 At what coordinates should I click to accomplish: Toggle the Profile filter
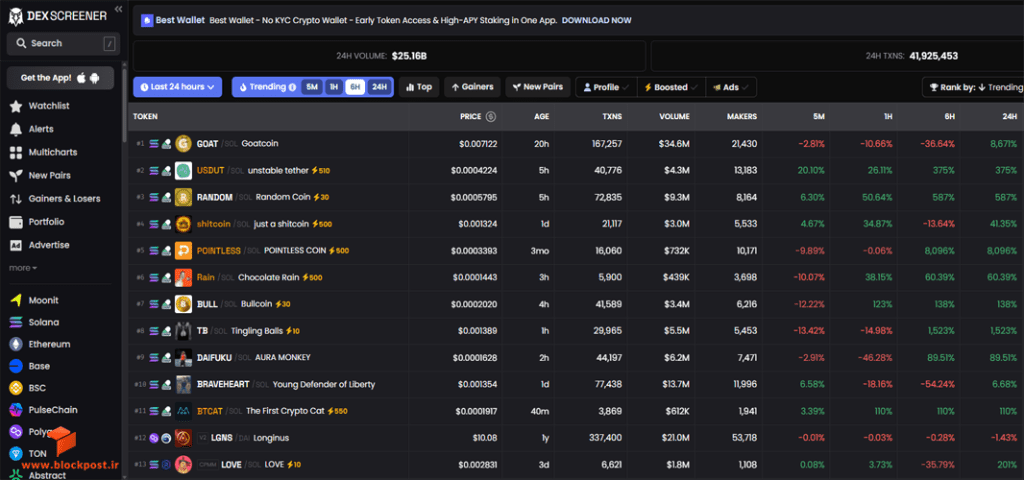606,87
